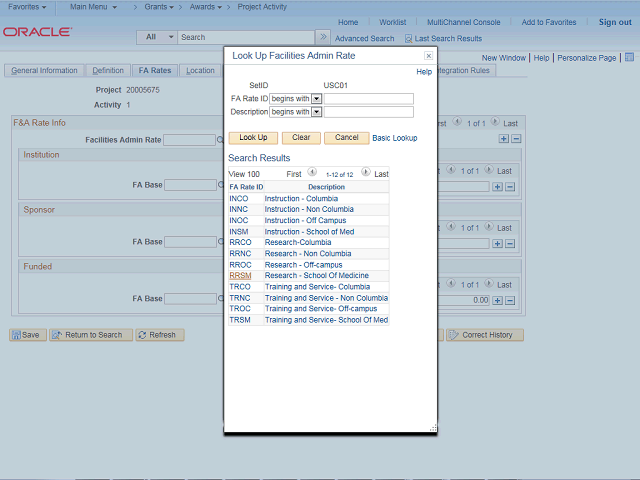Delete row in F&A Rate Info section
Viewport: 640px width, 480px height.
pyautogui.click(x=516, y=139)
